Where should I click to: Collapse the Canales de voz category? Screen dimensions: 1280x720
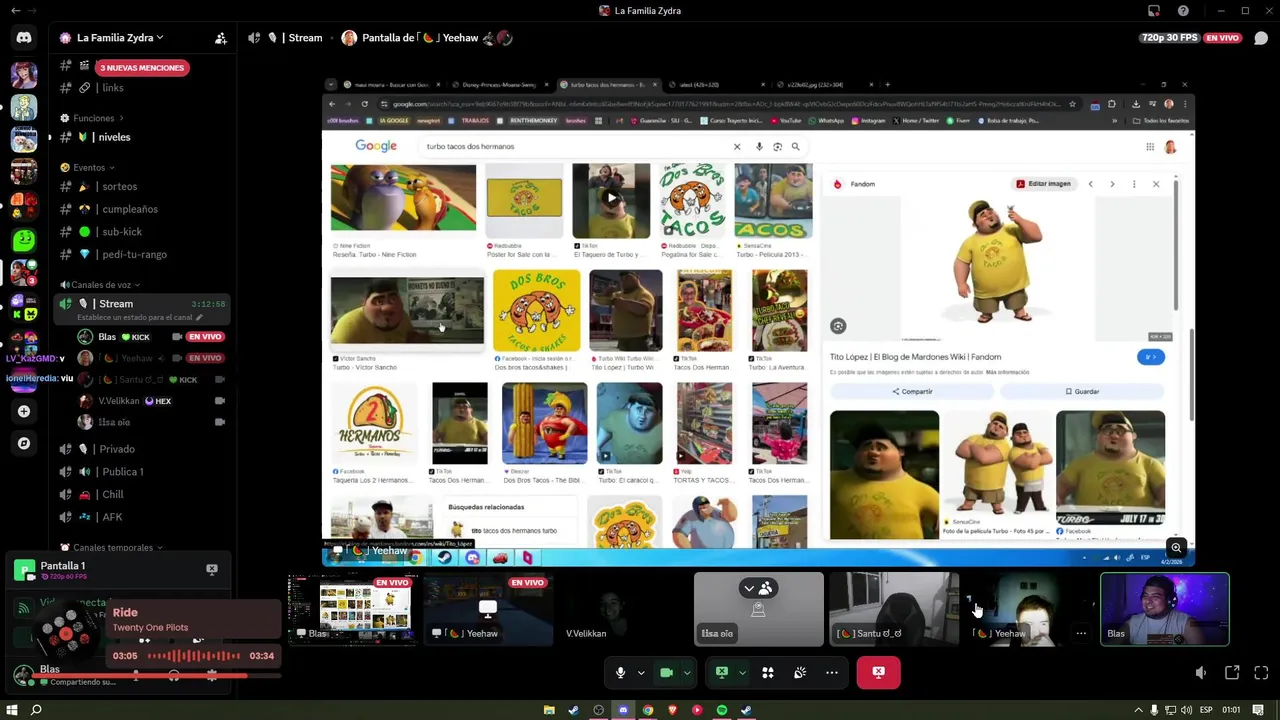pyautogui.click(x=101, y=285)
